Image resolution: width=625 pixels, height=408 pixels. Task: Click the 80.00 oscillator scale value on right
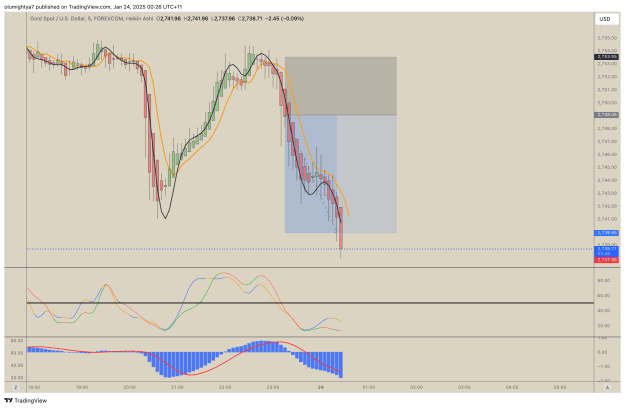(x=603, y=280)
